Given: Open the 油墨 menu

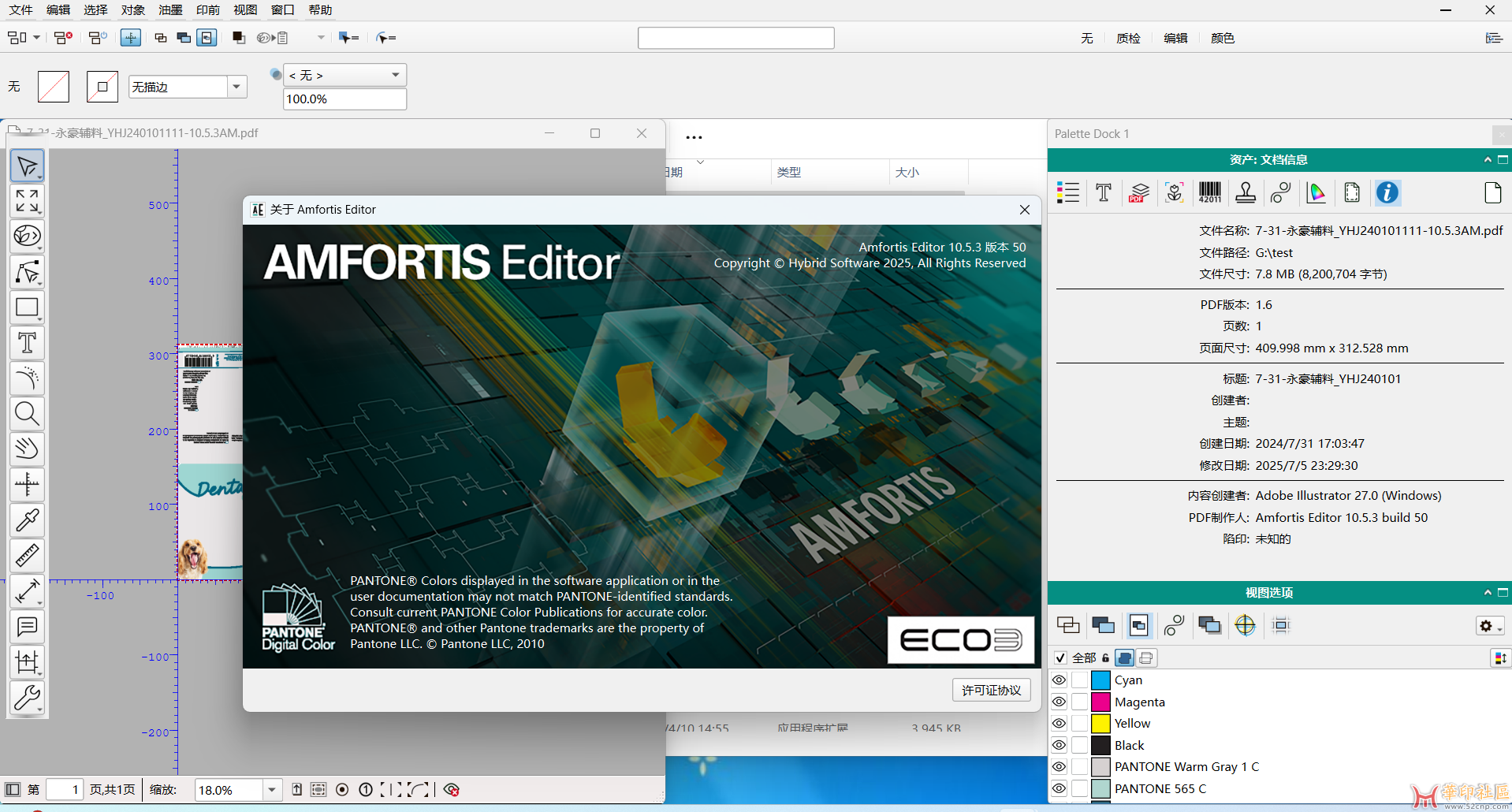Looking at the screenshot, I should [170, 9].
